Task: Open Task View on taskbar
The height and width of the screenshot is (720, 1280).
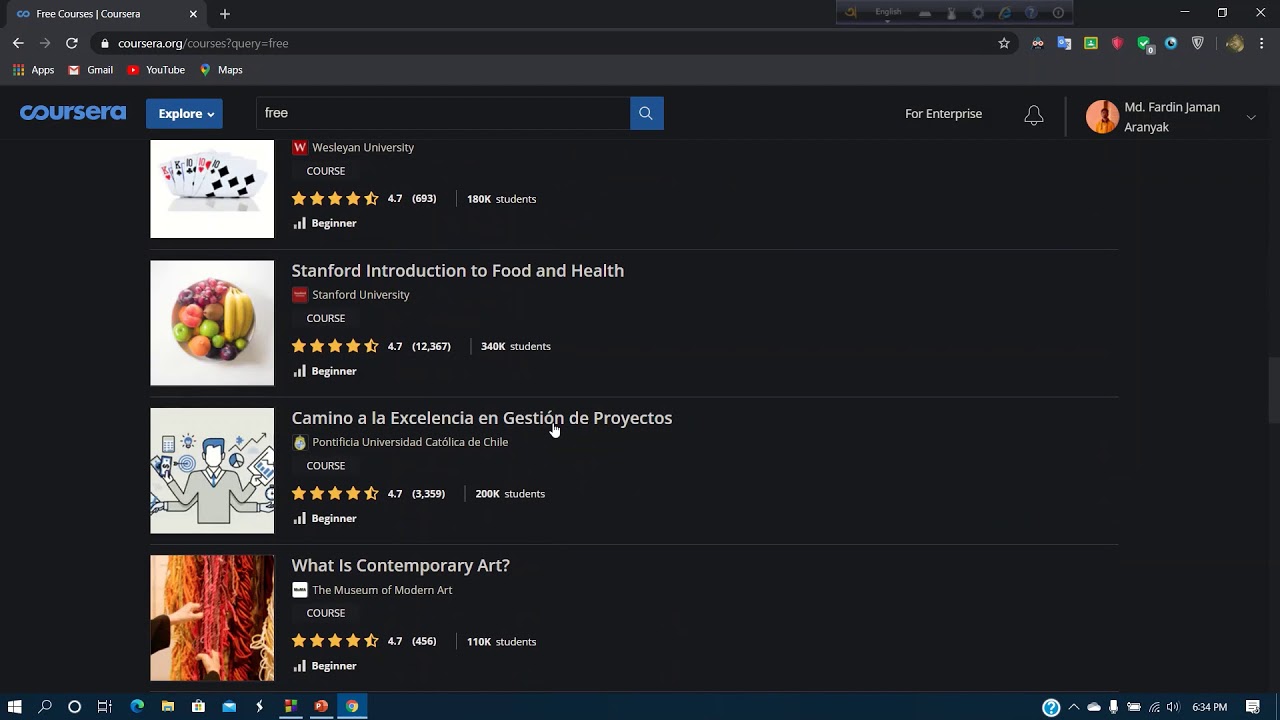Action: (104, 707)
